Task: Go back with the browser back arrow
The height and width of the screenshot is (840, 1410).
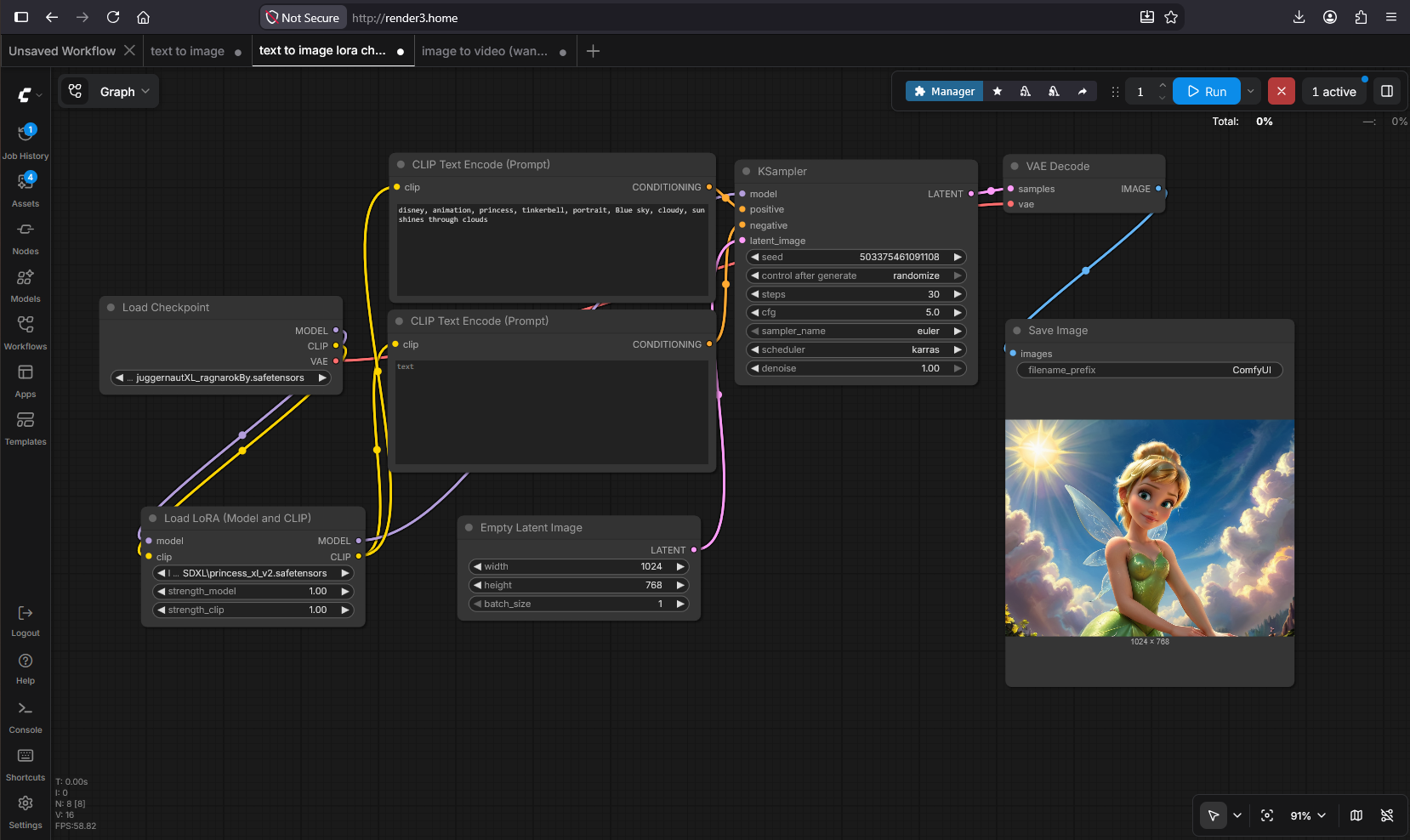Action: 52,17
